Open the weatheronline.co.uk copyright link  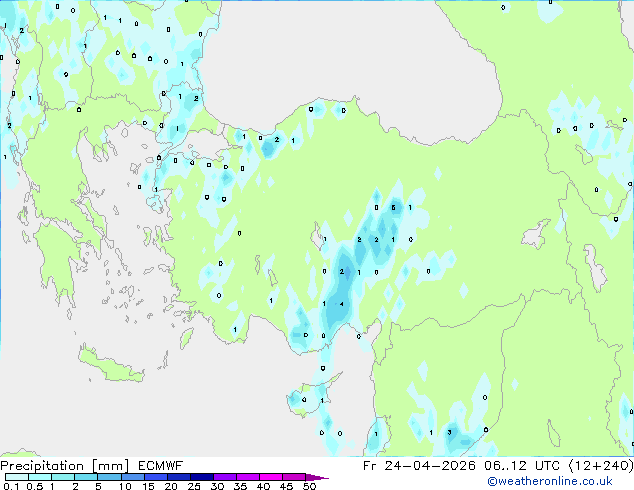(550, 481)
